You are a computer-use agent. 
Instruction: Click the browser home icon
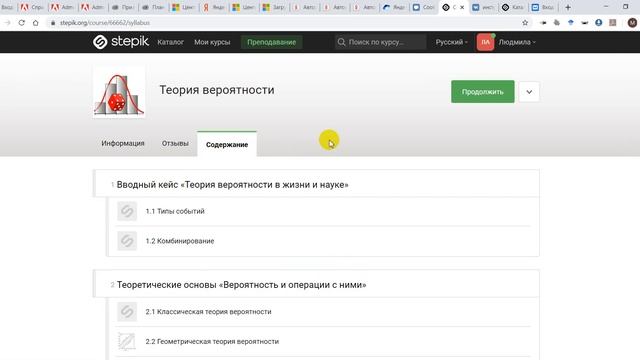36,23
